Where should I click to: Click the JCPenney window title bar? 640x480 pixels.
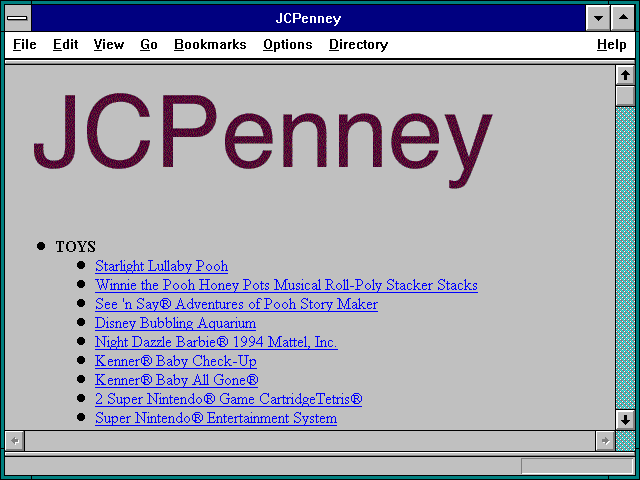coord(309,18)
